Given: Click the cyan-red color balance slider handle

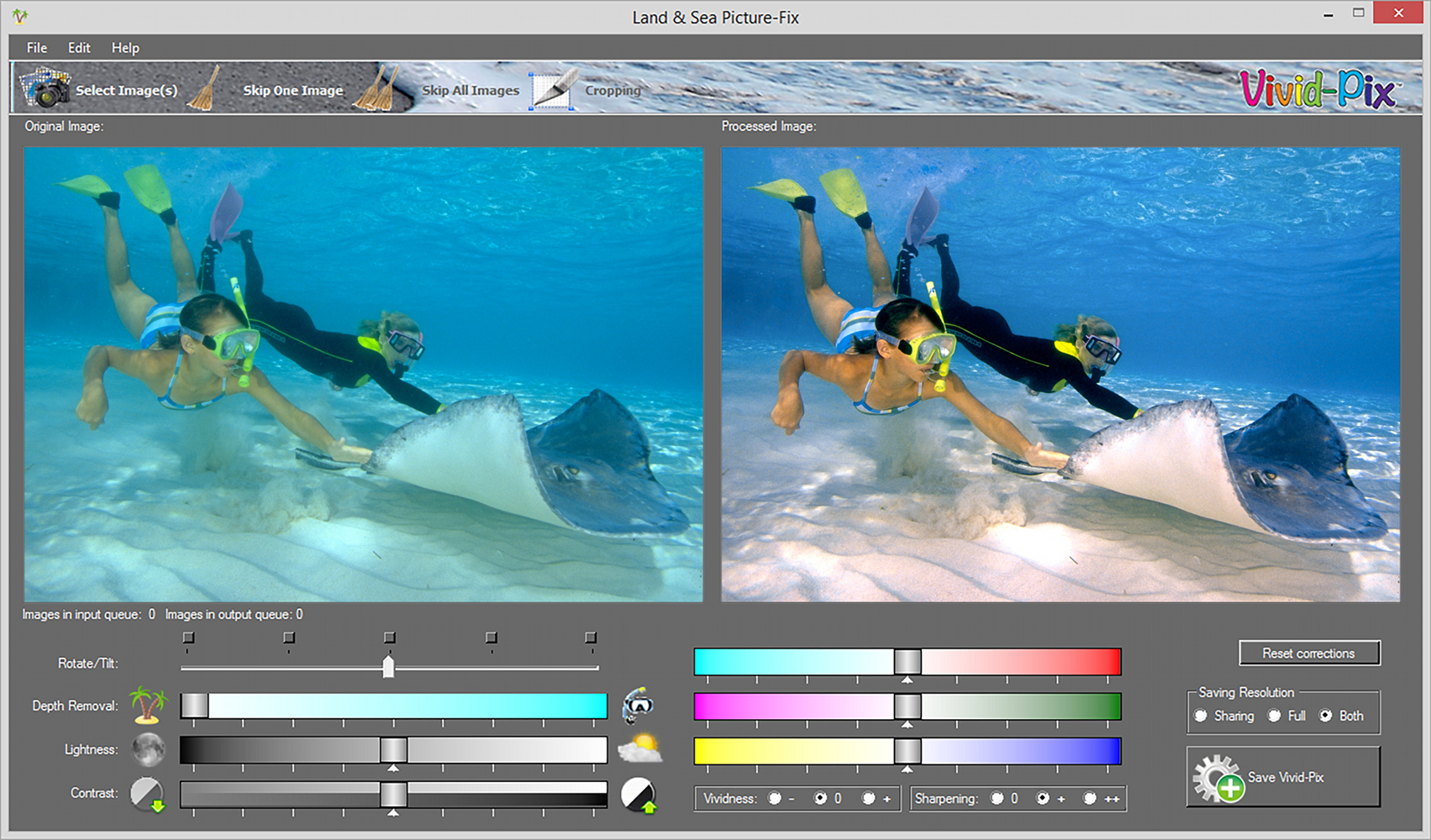Looking at the screenshot, I should click(x=908, y=662).
